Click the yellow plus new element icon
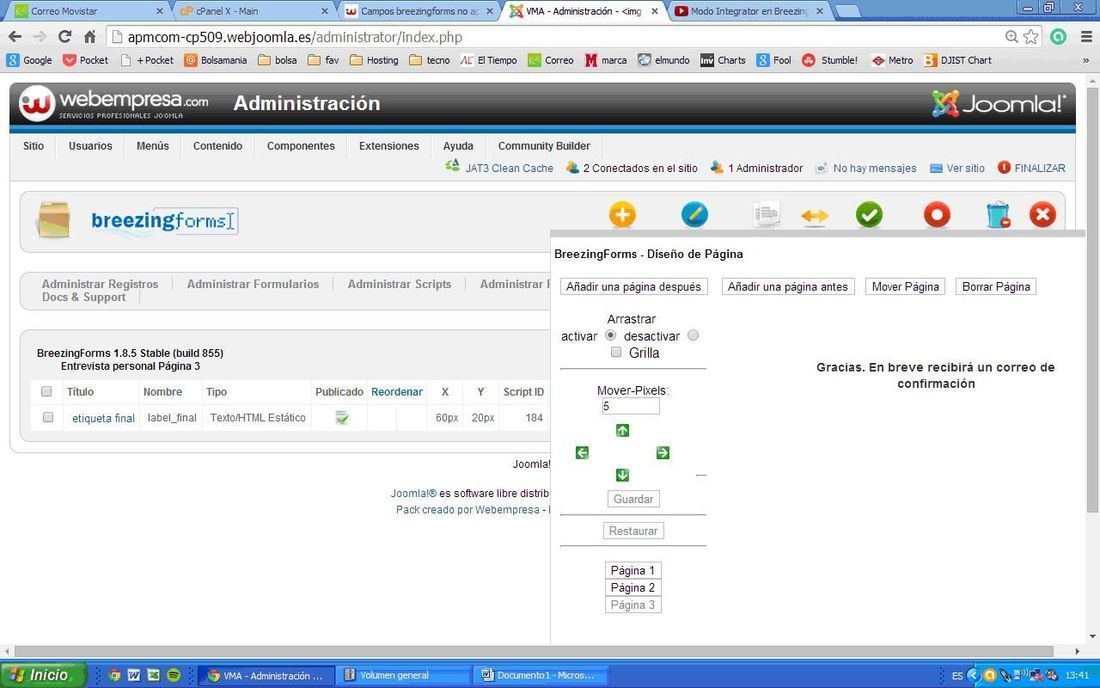Viewport: 1100px width, 688px height. (x=622, y=215)
